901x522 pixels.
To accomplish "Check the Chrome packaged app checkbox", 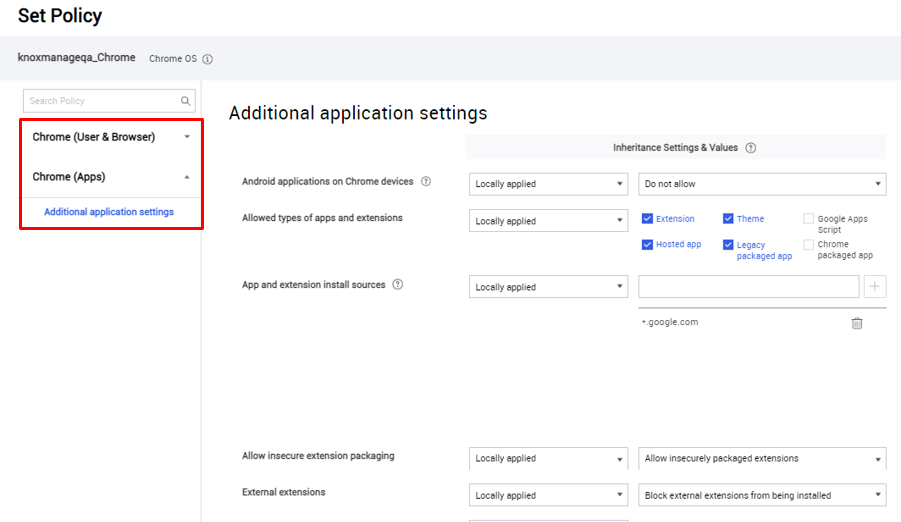I will tap(809, 245).
